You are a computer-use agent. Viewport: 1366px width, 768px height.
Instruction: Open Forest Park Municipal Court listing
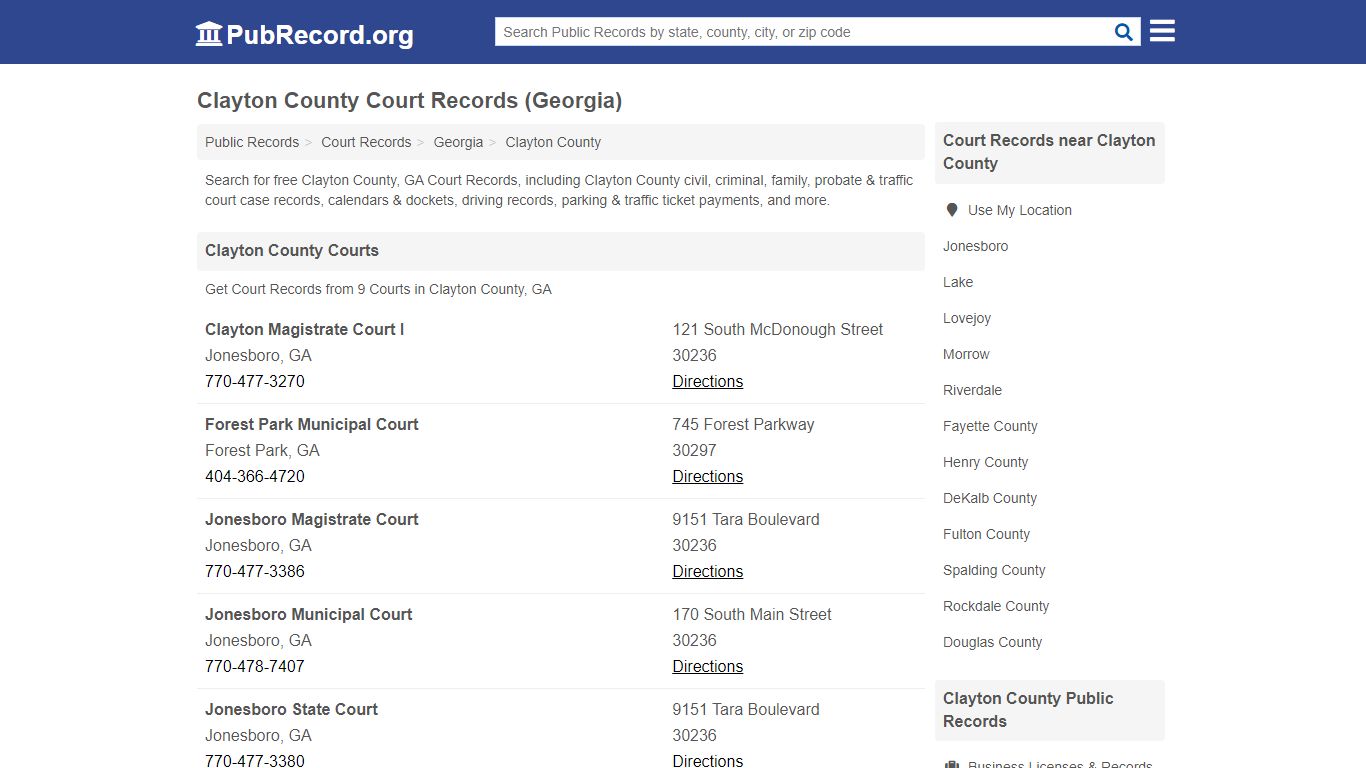[312, 424]
